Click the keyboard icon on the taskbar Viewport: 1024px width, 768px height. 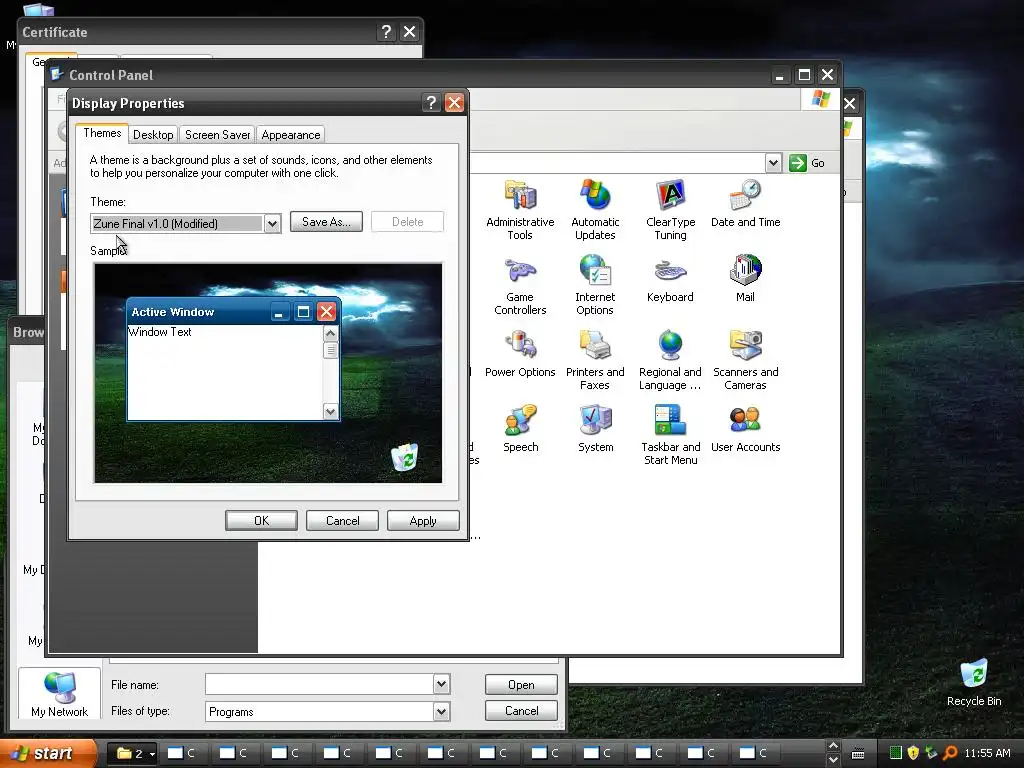point(858,754)
